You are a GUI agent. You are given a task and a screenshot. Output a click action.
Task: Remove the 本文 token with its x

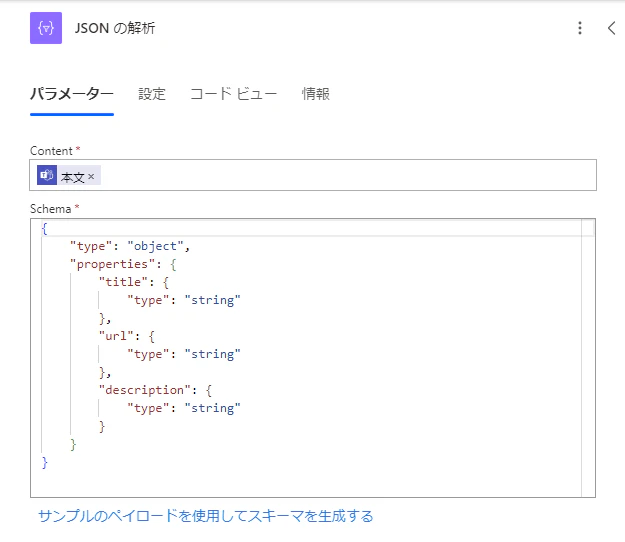91,176
